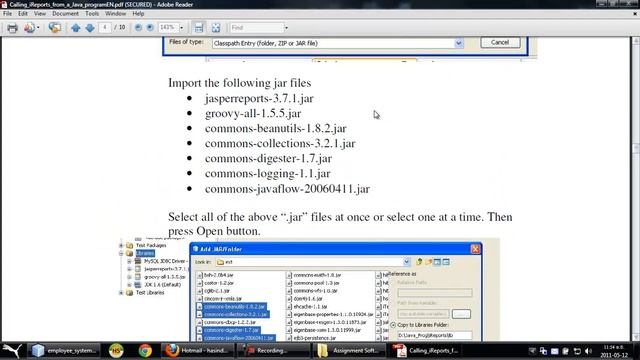Click Libraries node in pictured project tree
This screenshot has height=360, width=640.
145,253
